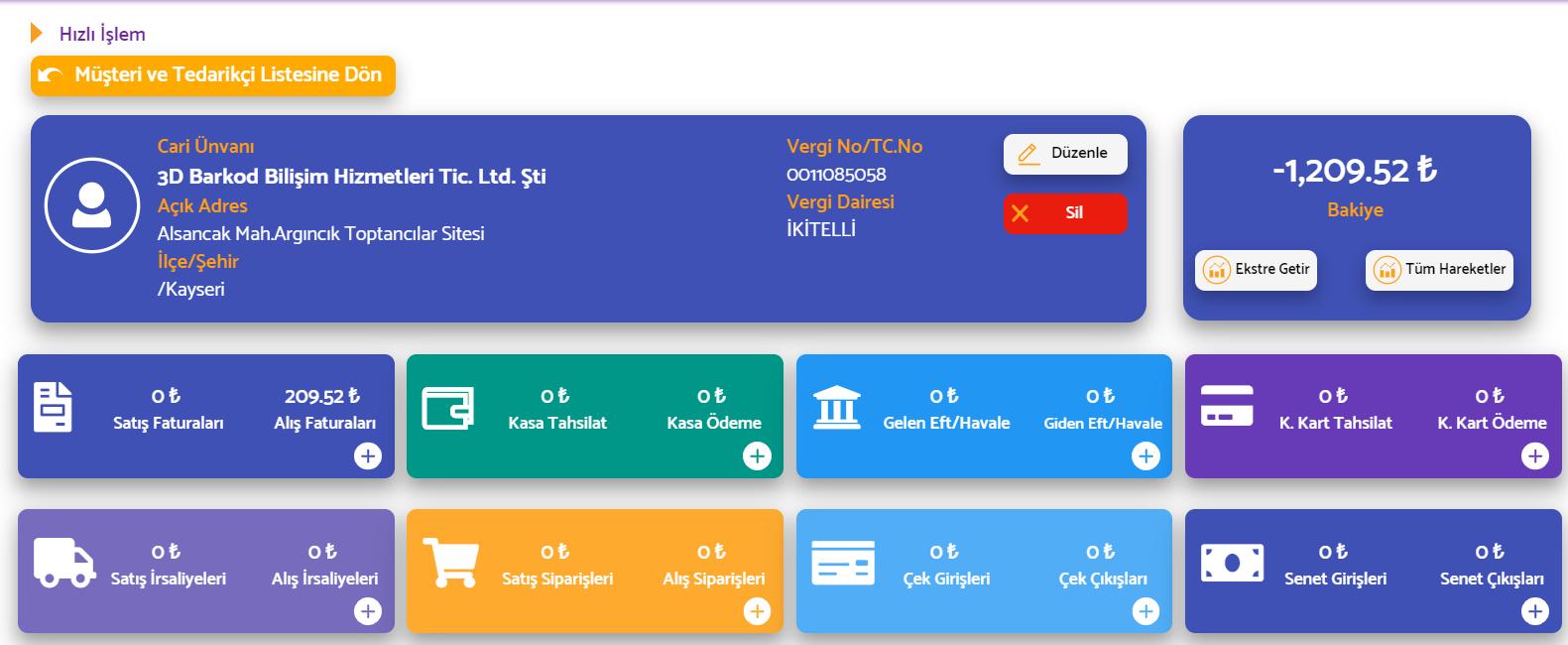Open the Hızlı İşlem heading
The width and height of the screenshot is (1568, 645).
point(102,34)
